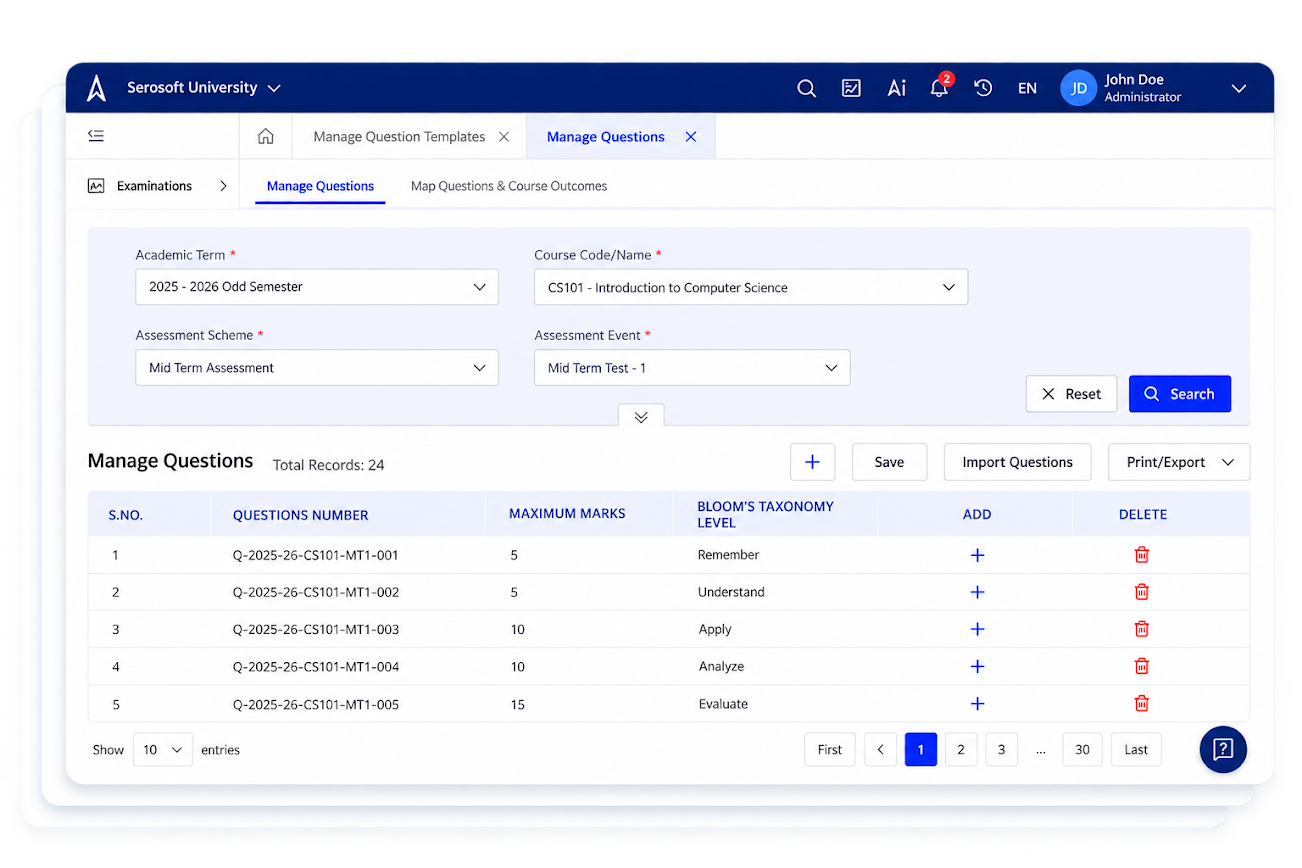Screen dimensions: 1302x868
Task: Open the search icon in top bar
Action: [x=806, y=88]
